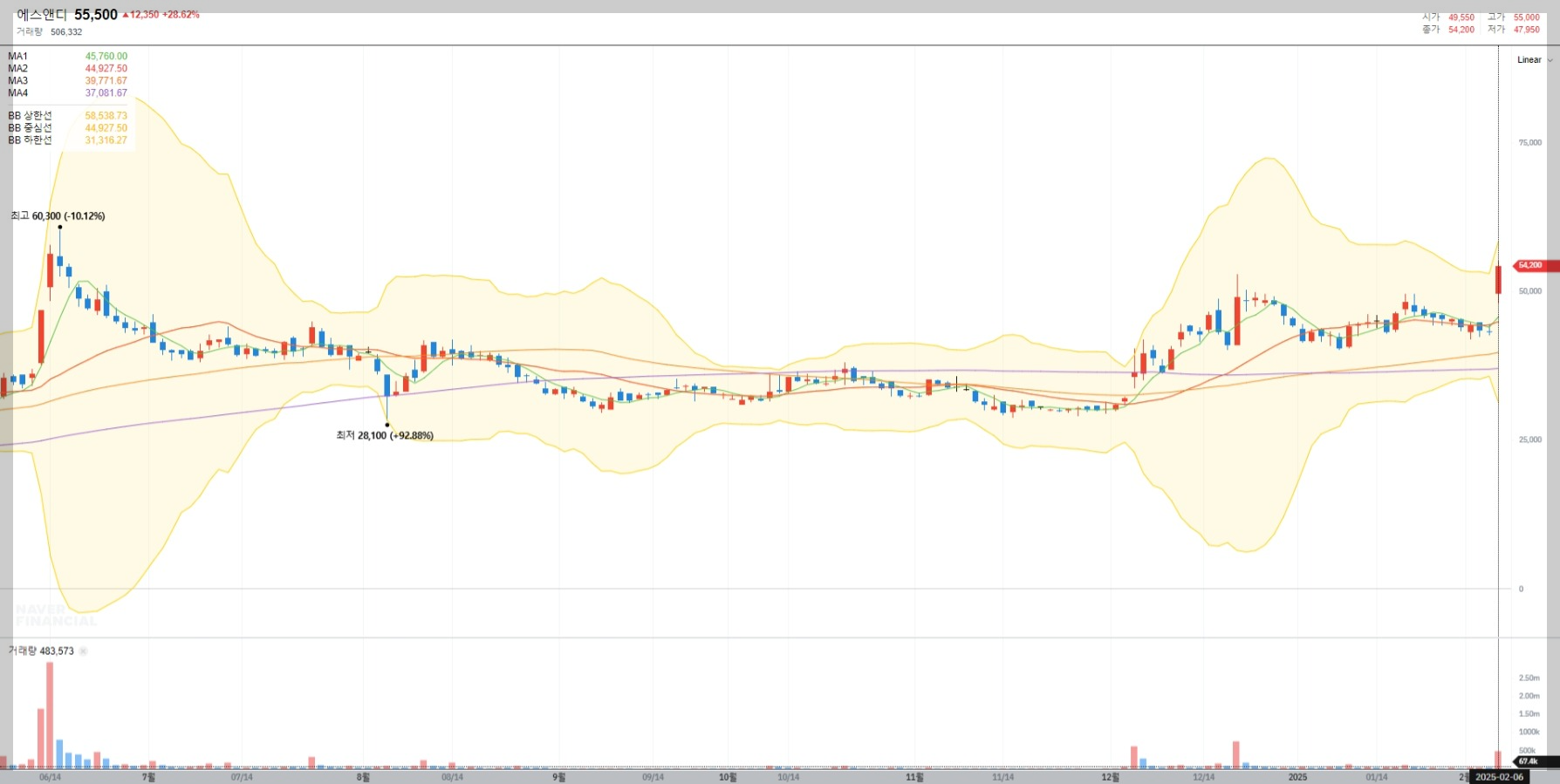Click the 2025 year axis label

coord(1297,777)
